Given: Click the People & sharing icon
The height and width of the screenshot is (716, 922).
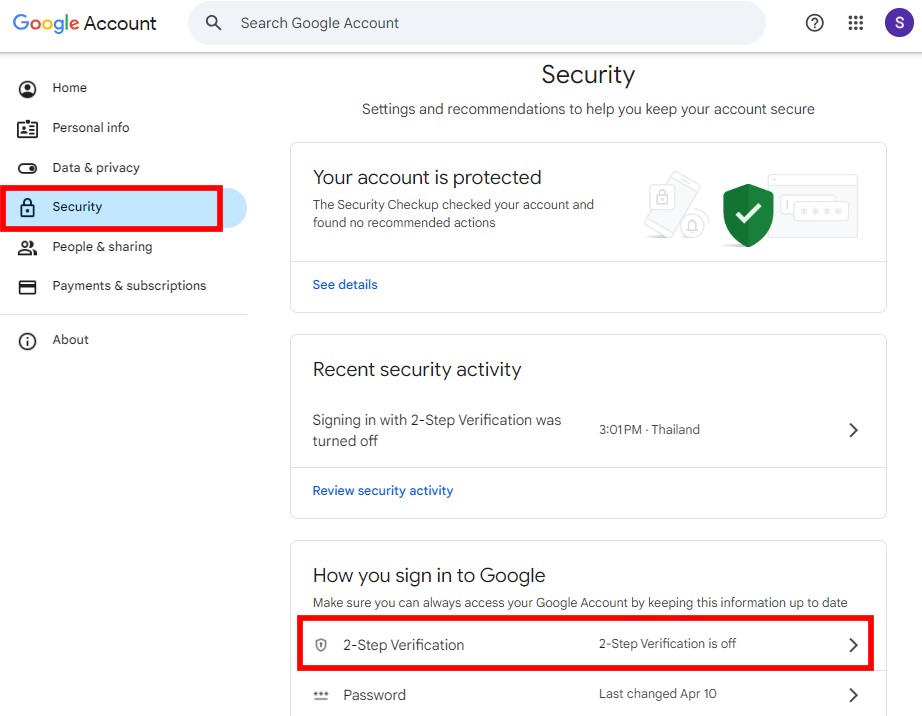Looking at the screenshot, I should click(28, 247).
